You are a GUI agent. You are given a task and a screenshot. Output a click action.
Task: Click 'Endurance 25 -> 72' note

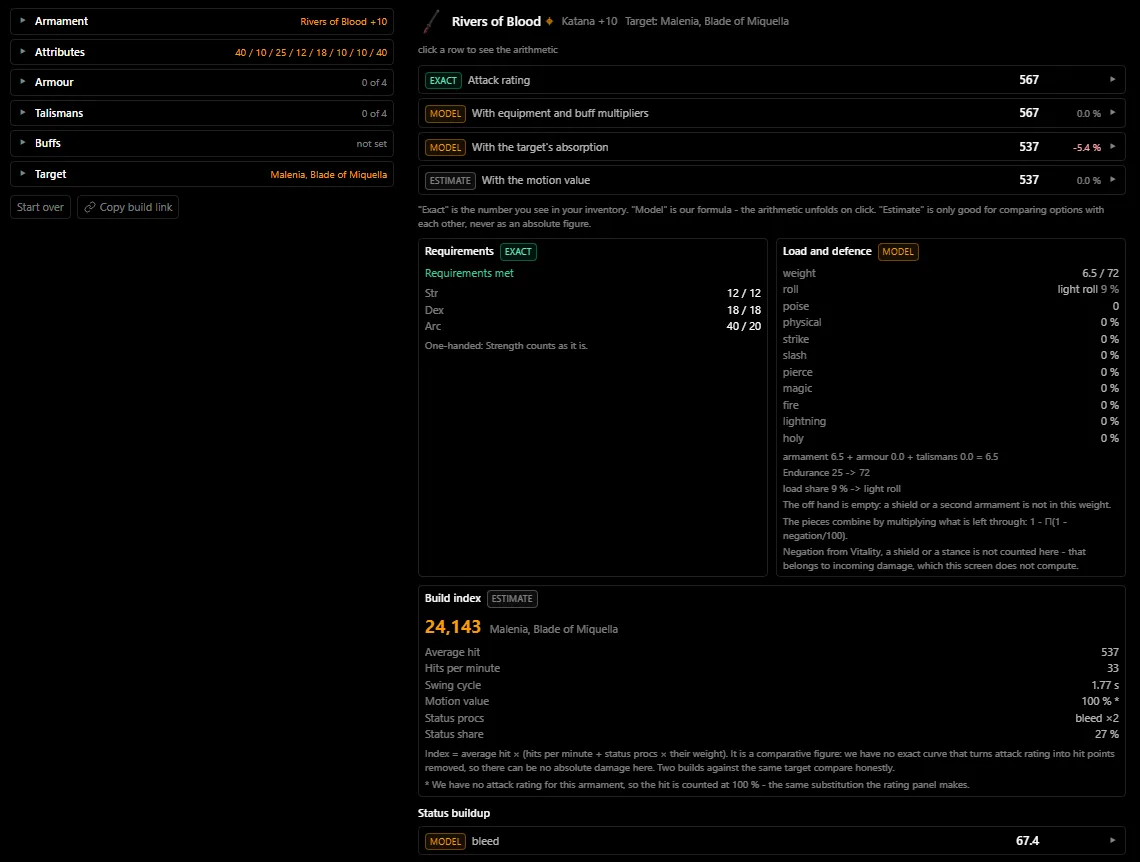click(826, 472)
